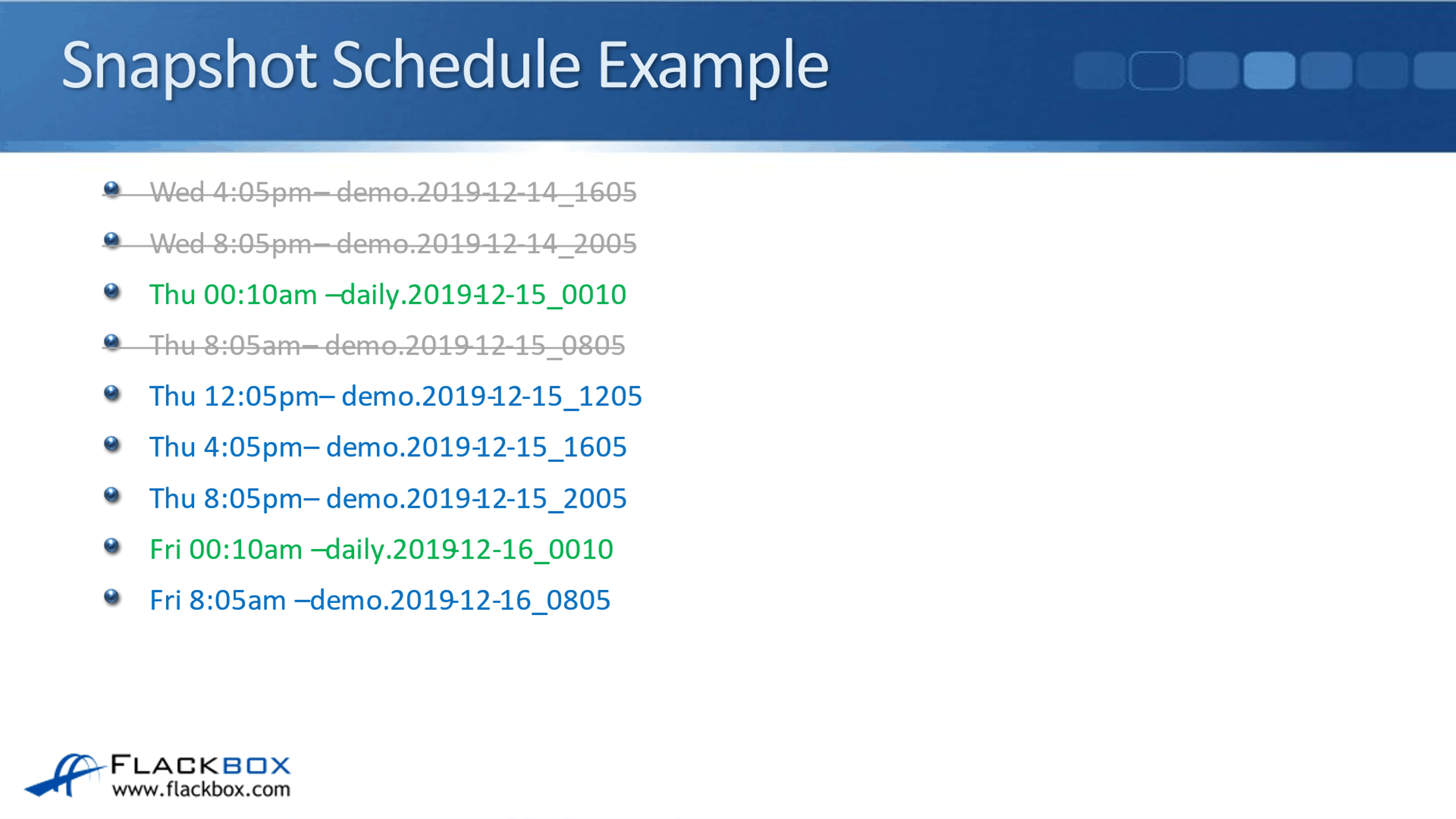Image resolution: width=1456 pixels, height=819 pixels.
Task: Click the Thu 8:05pm demo.2019-12-15_2005 line
Action: pos(387,499)
